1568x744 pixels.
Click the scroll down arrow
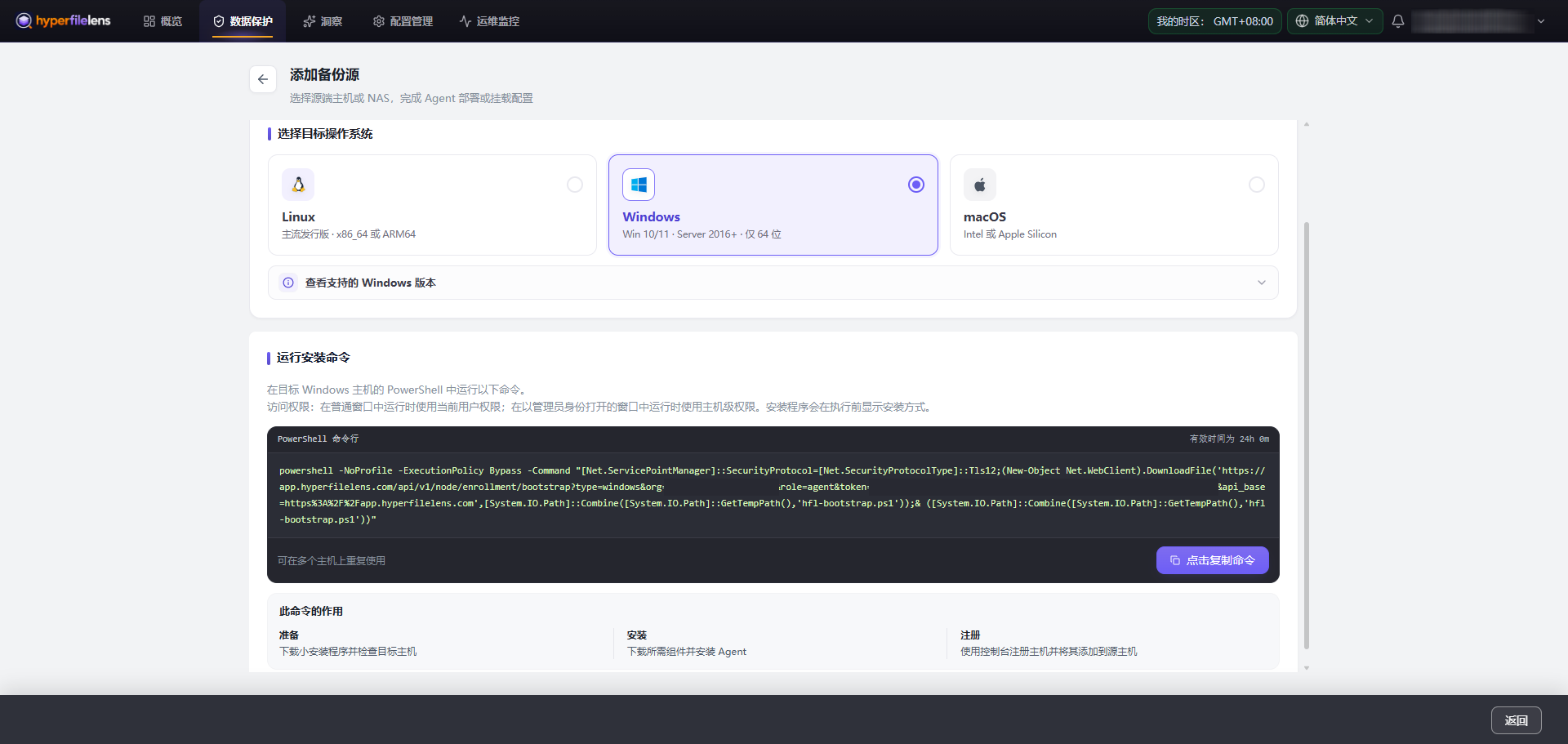coord(1307,668)
